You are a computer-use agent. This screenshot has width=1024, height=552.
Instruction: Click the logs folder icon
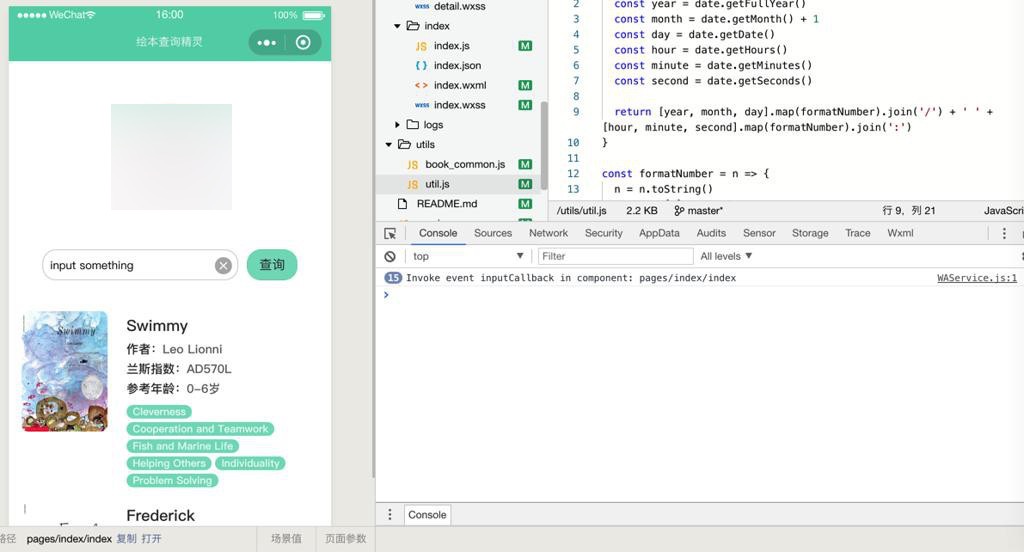point(413,124)
